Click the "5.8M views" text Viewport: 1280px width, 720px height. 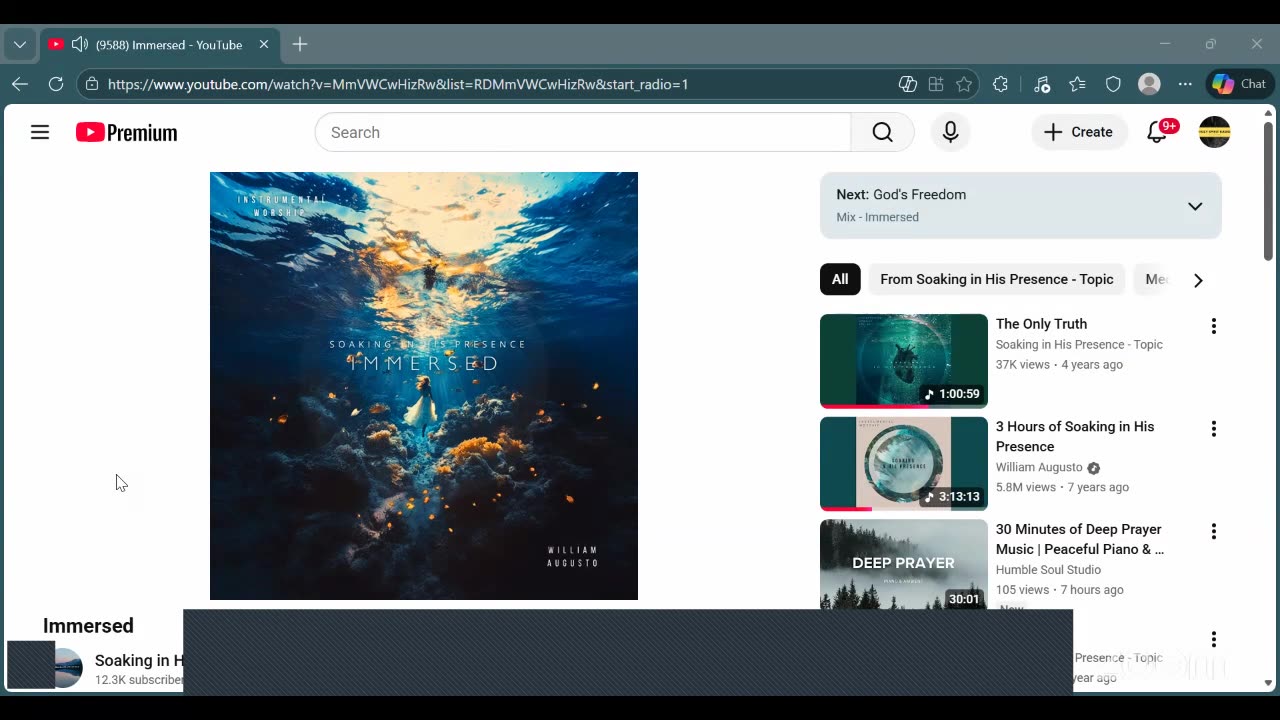tap(1026, 487)
